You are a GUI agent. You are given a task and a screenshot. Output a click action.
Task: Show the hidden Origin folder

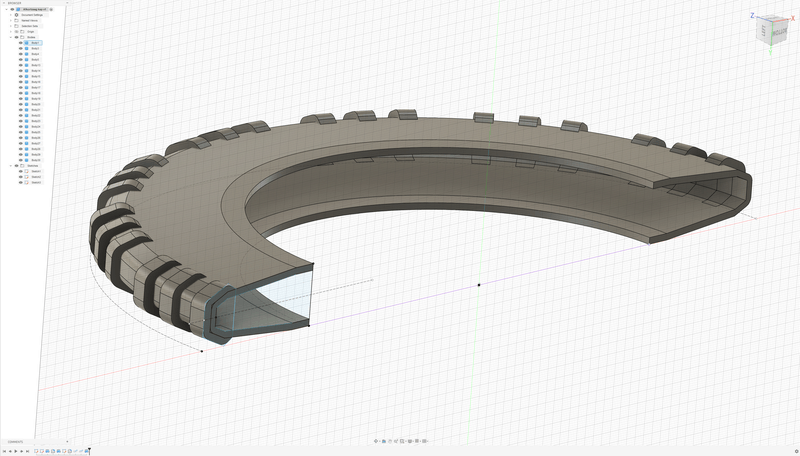[x=16, y=32]
